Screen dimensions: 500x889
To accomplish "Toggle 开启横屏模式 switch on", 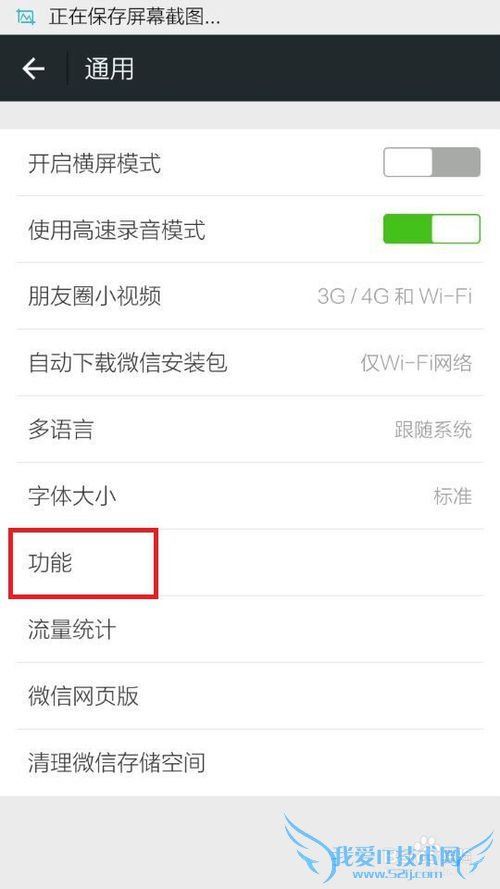I will pyautogui.click(x=431, y=162).
